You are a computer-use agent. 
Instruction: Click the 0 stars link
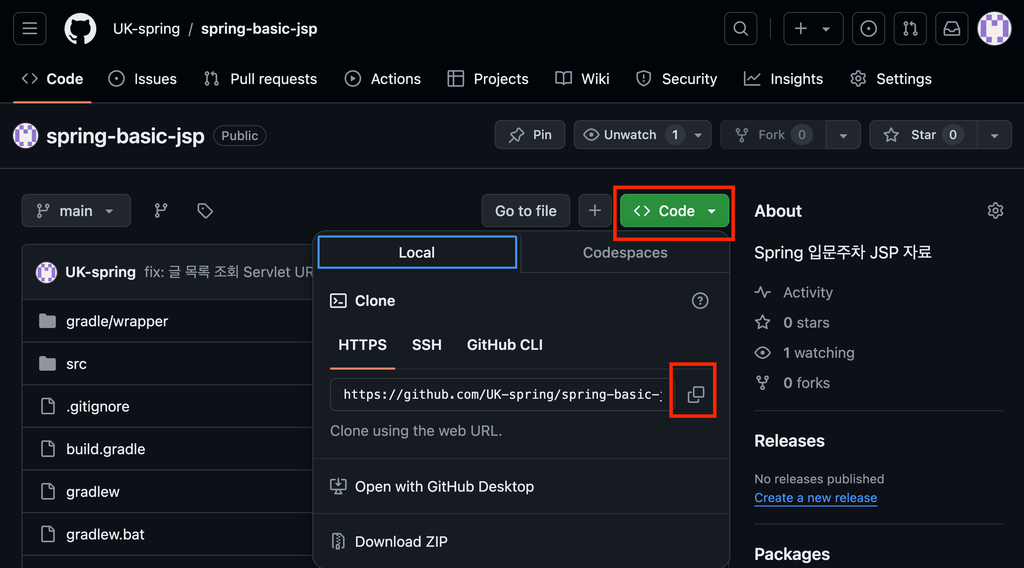point(792,323)
